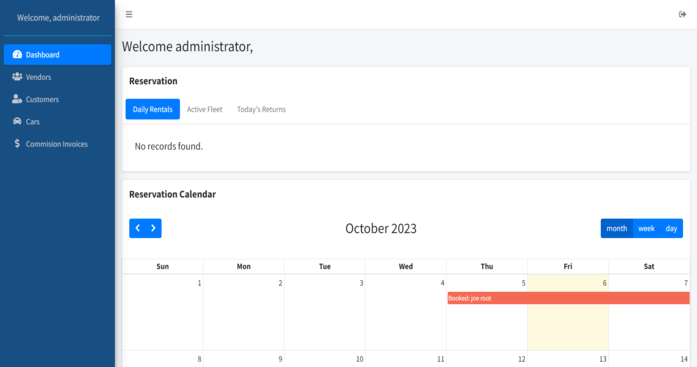Open the Today's Returns tab
Viewport: 697px width, 367px height.
pos(261,109)
